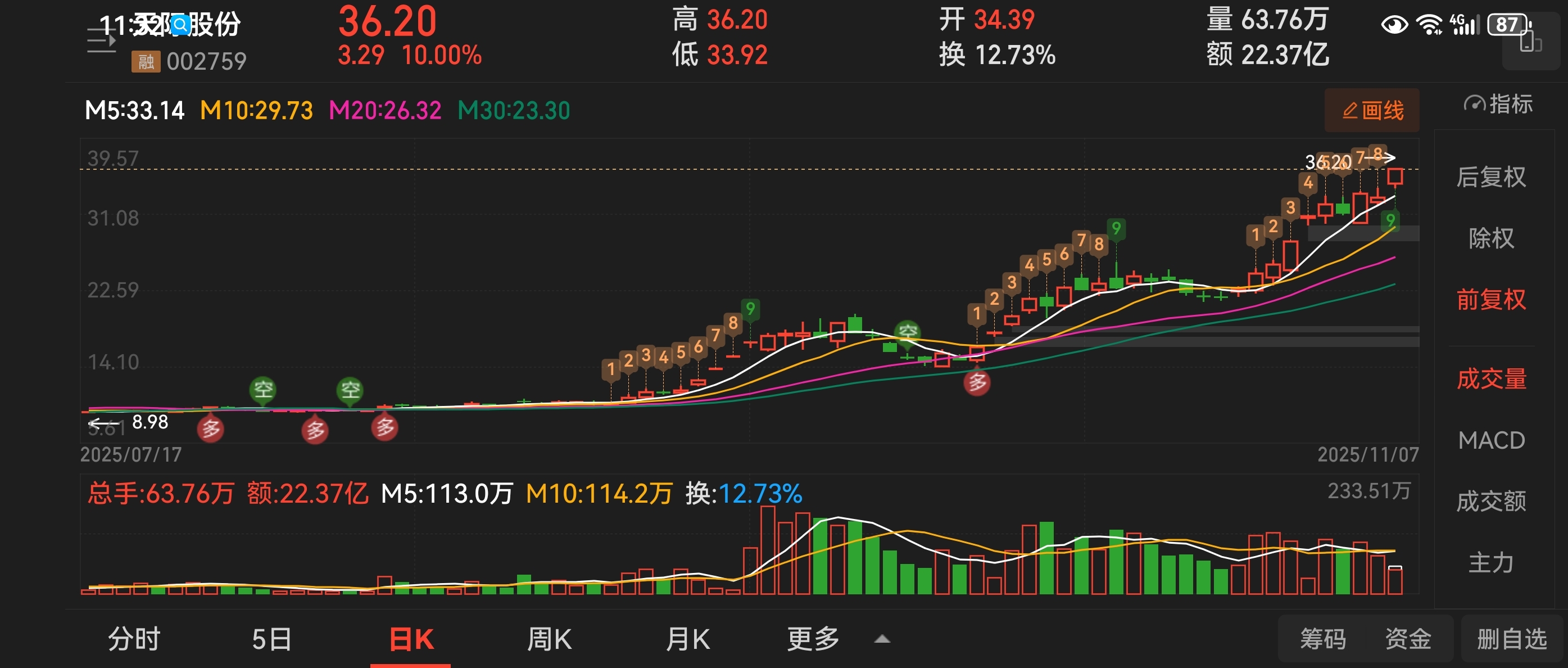The height and width of the screenshot is (668, 1568).
Task: Open 指标 indicator gauge settings
Action: tap(1498, 104)
